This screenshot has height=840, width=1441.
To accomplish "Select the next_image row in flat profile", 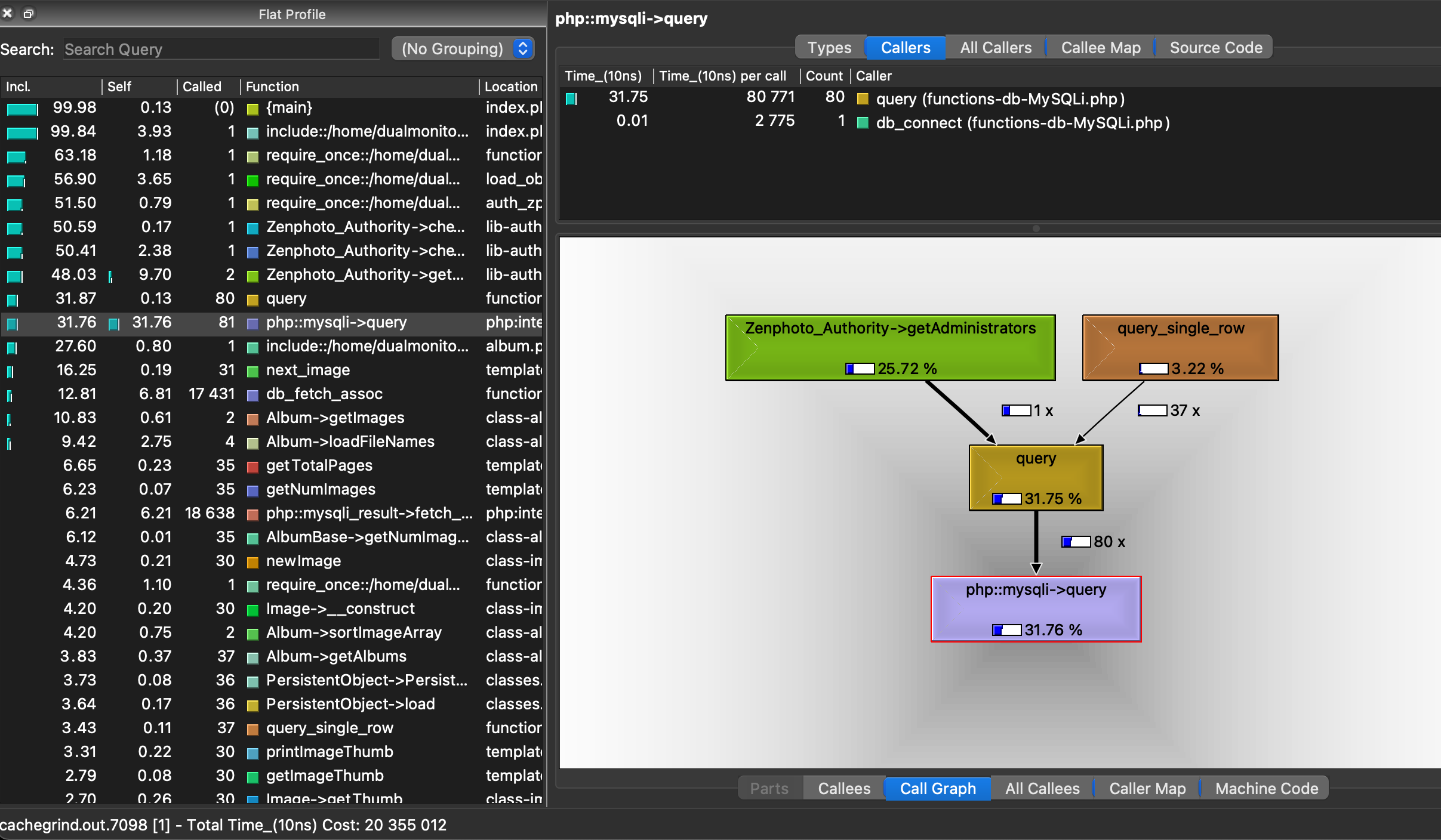I will [x=307, y=370].
